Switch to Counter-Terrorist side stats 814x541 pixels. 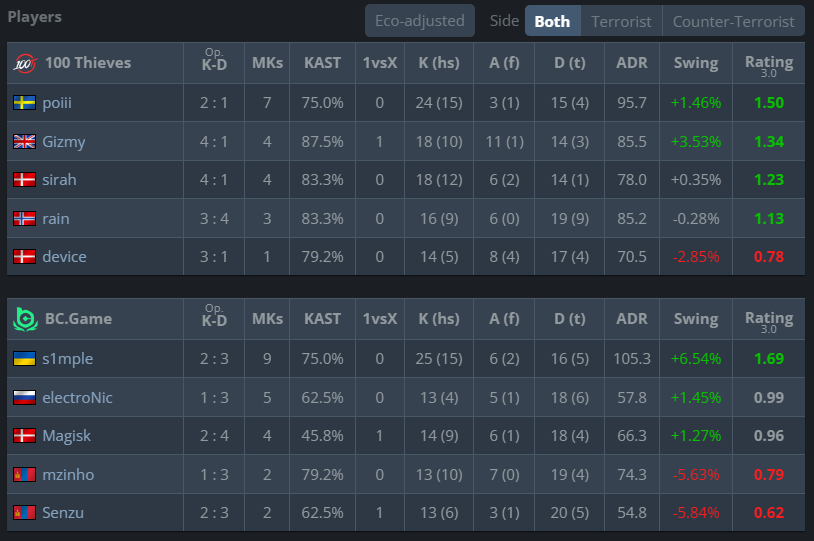[x=733, y=21]
